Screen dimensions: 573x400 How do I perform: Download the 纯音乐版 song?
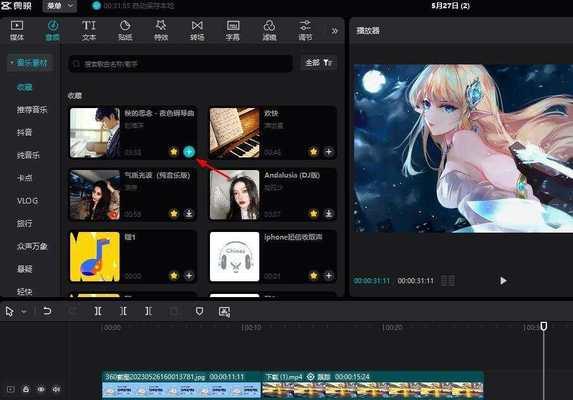[x=189, y=213]
